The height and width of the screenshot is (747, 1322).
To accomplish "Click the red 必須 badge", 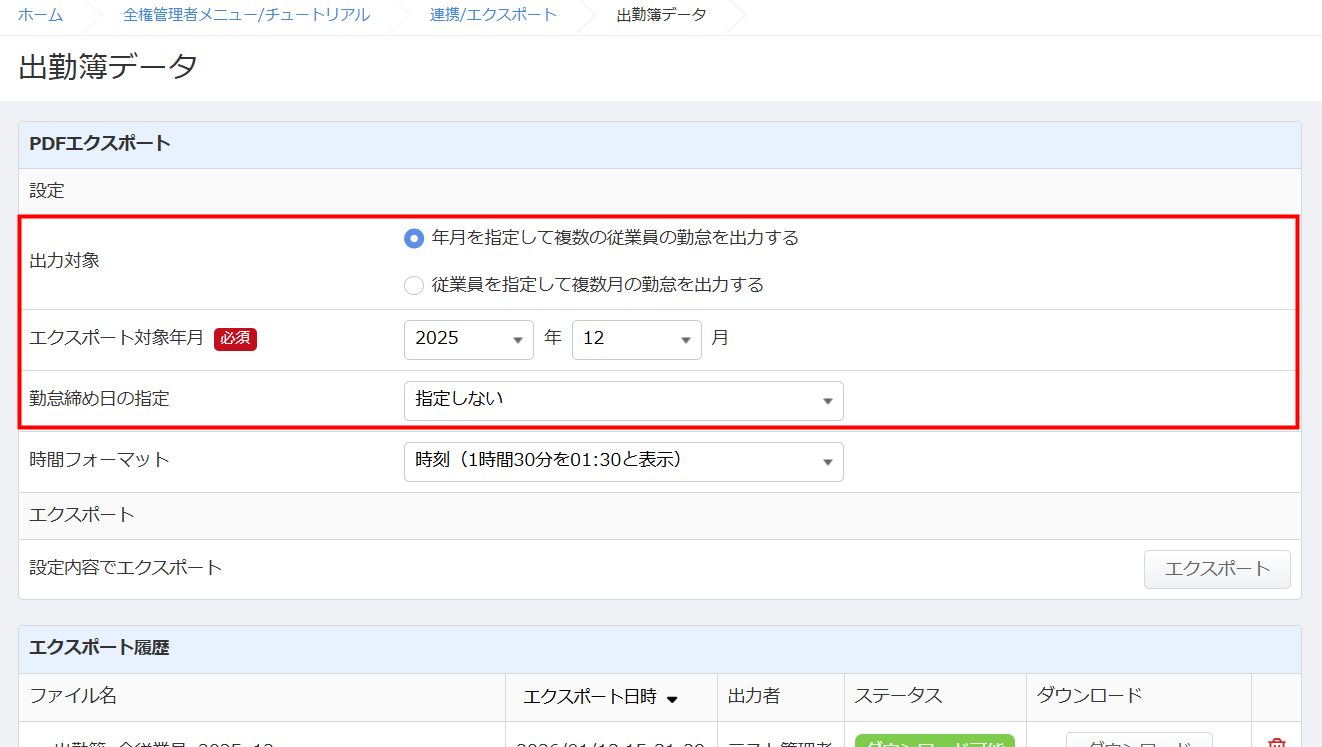I will [235, 339].
